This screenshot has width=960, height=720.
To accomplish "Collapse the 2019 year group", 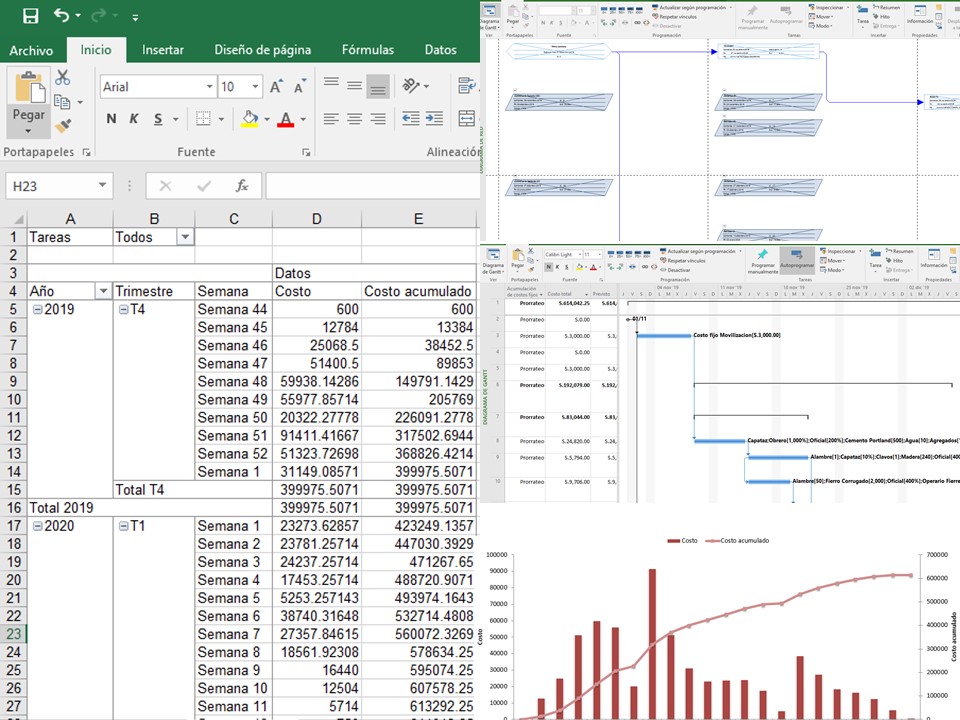I will coord(37,310).
